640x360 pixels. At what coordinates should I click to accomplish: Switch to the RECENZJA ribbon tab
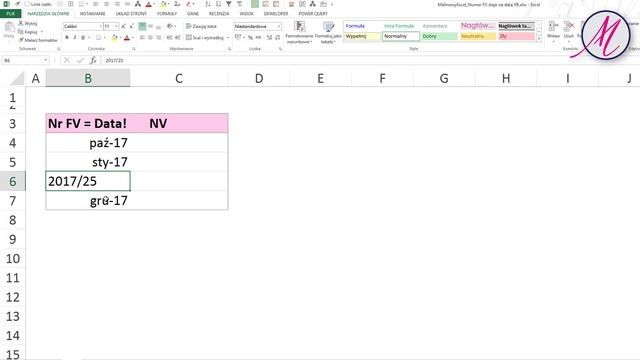219,13
